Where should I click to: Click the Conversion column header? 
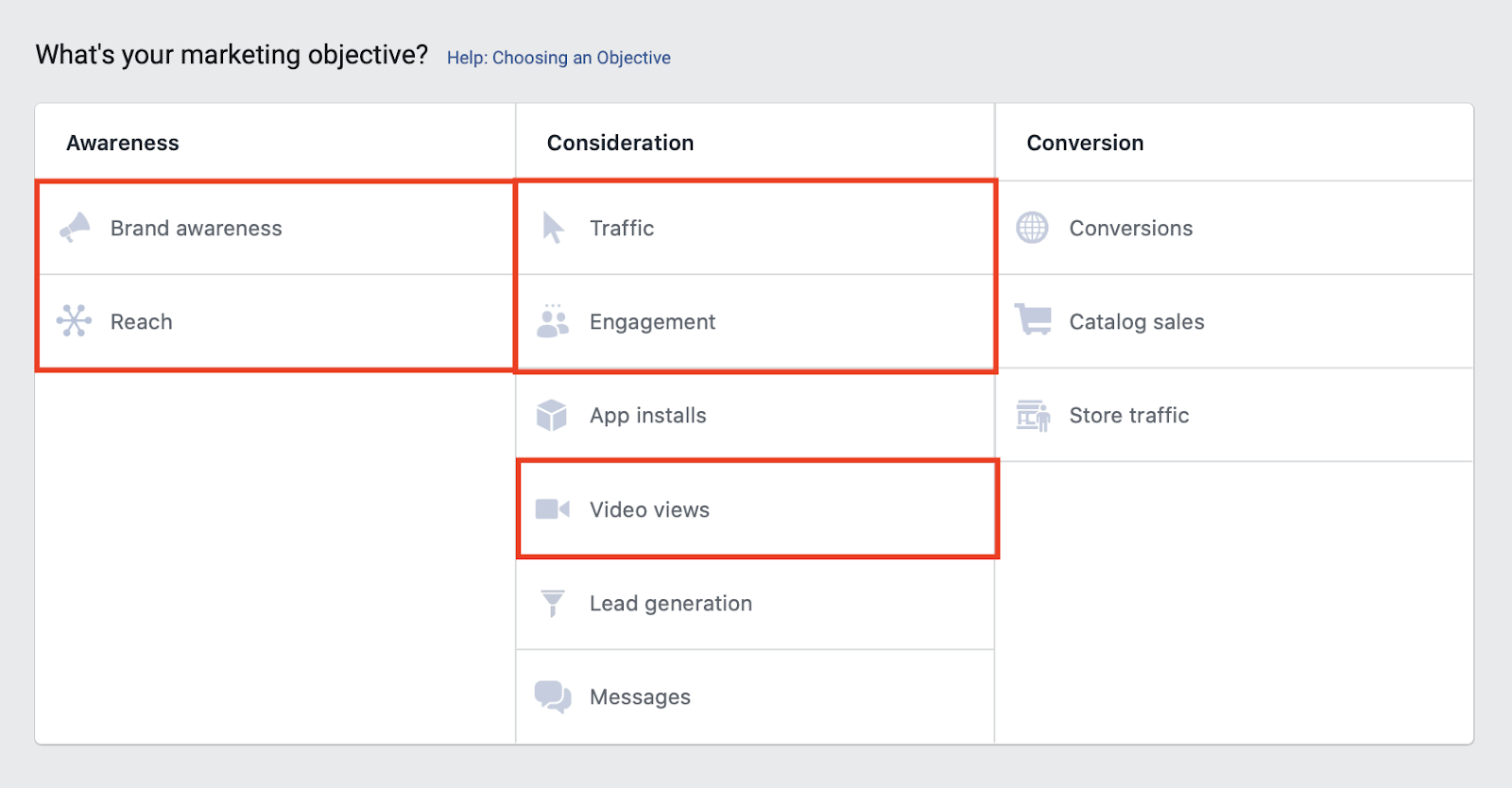[x=1085, y=143]
